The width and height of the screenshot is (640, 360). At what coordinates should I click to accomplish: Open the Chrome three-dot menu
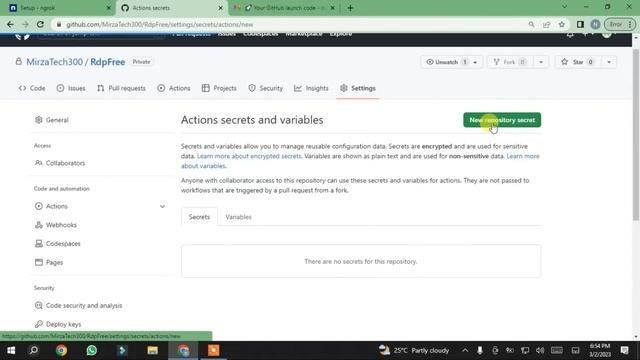click(630, 24)
